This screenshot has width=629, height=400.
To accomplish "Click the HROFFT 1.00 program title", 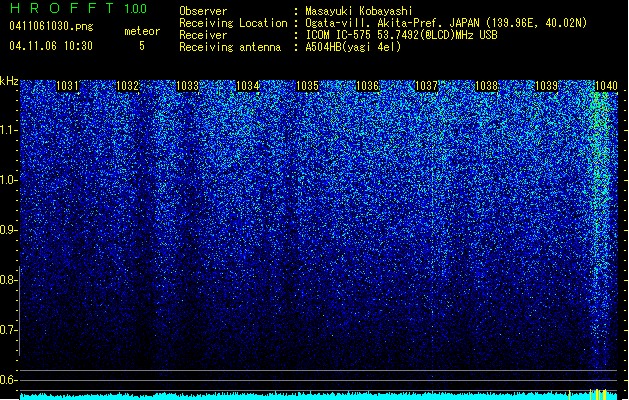I will click(x=78, y=8).
